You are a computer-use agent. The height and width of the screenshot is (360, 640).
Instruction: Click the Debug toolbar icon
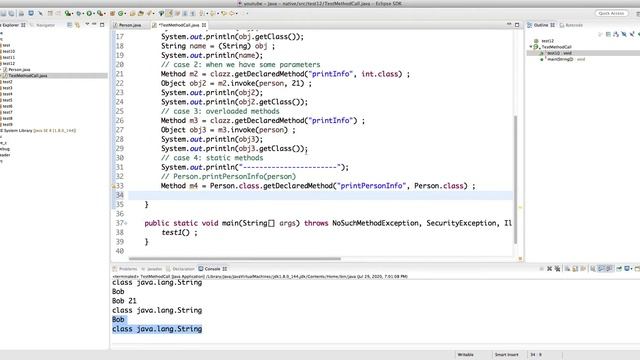[x=79, y=13]
